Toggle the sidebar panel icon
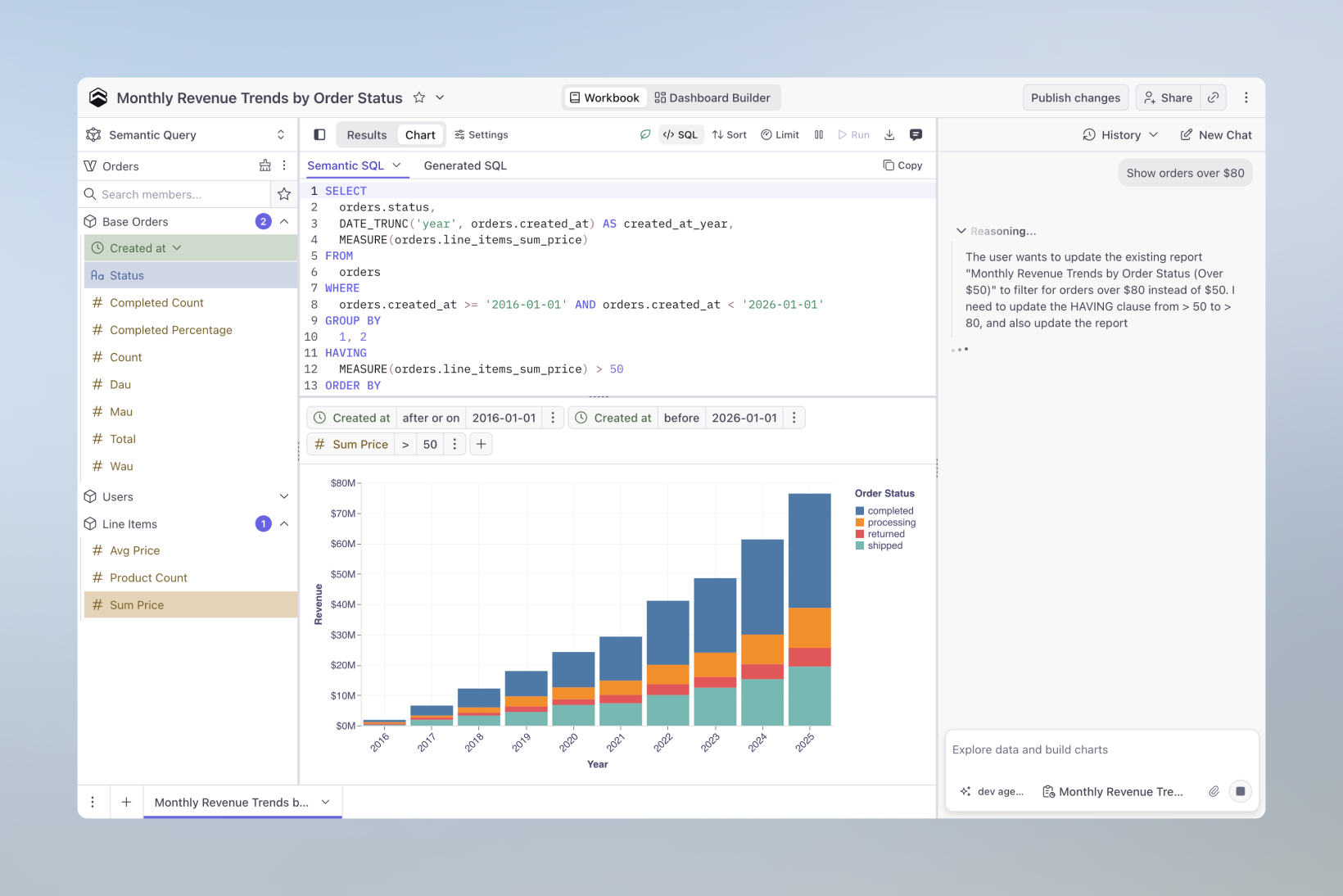 [x=319, y=134]
